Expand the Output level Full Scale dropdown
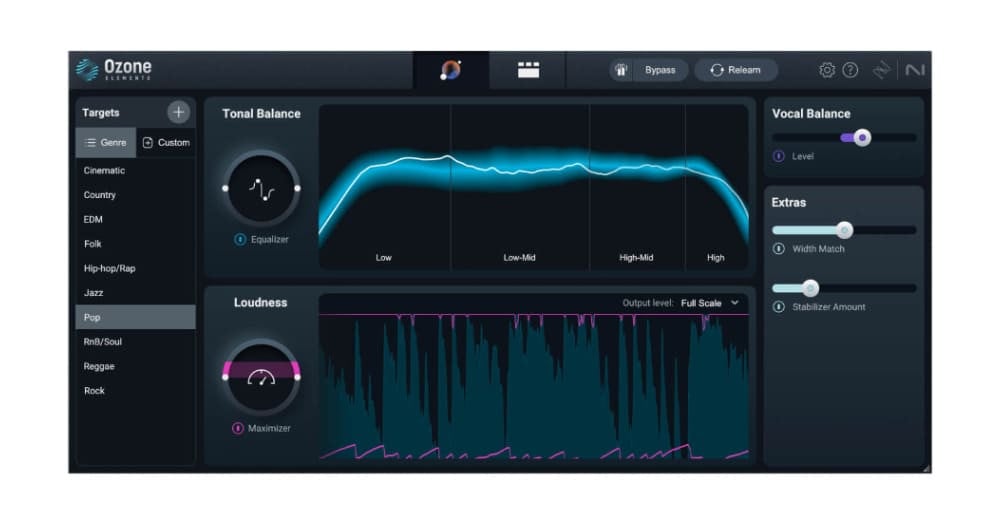1000x508 pixels. [x=710, y=303]
